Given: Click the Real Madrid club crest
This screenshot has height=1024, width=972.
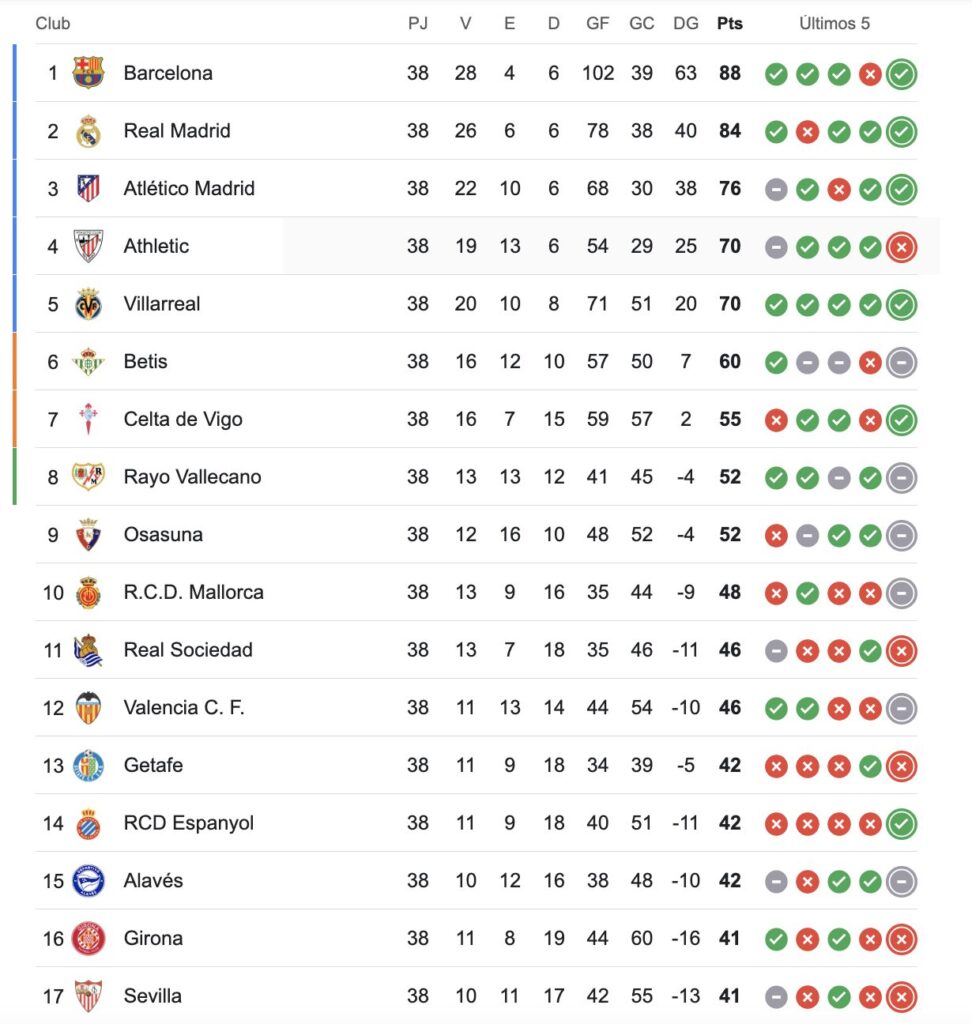Looking at the screenshot, I should point(88,131).
